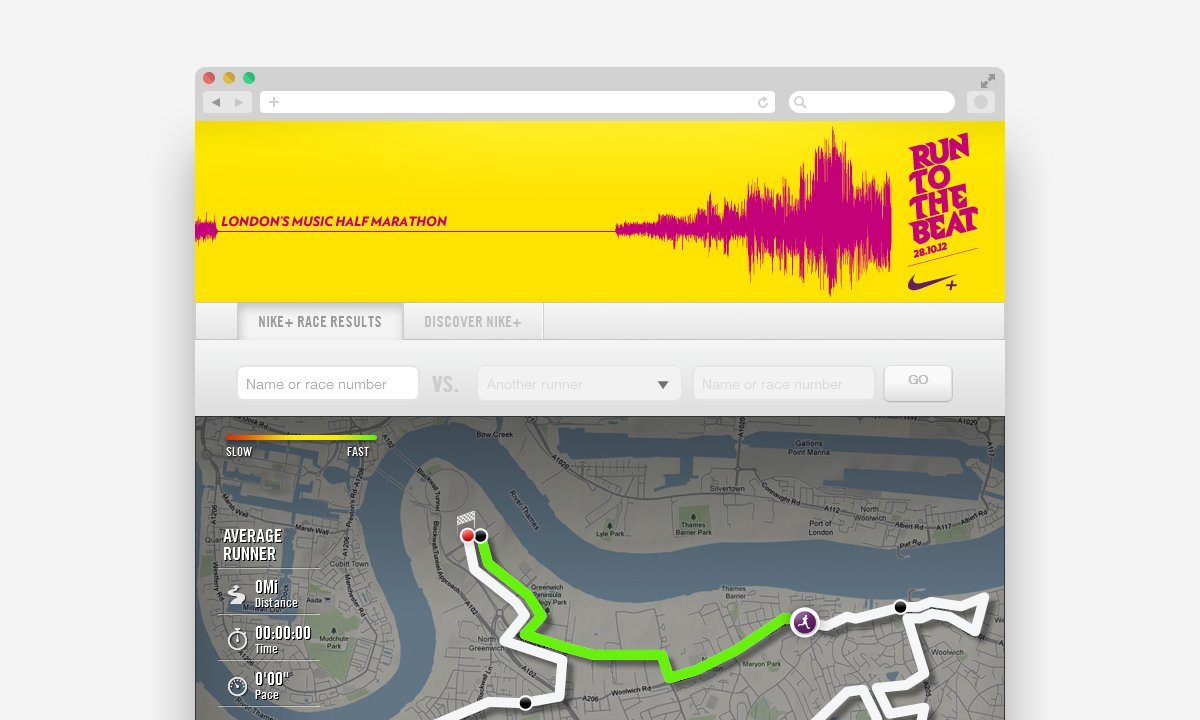Click the Name or race number input field
This screenshot has width=1200, height=720.
click(x=327, y=383)
